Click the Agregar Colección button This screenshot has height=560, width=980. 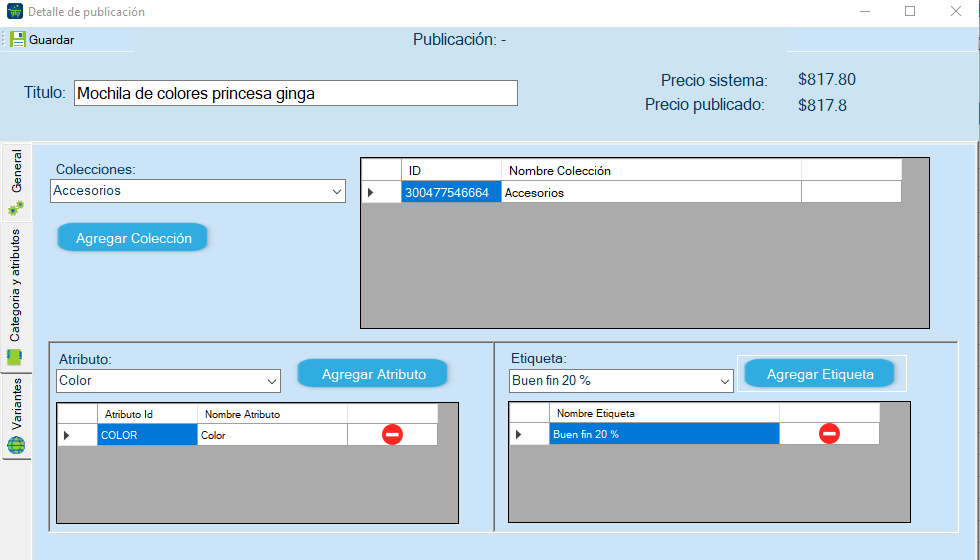[x=133, y=238]
